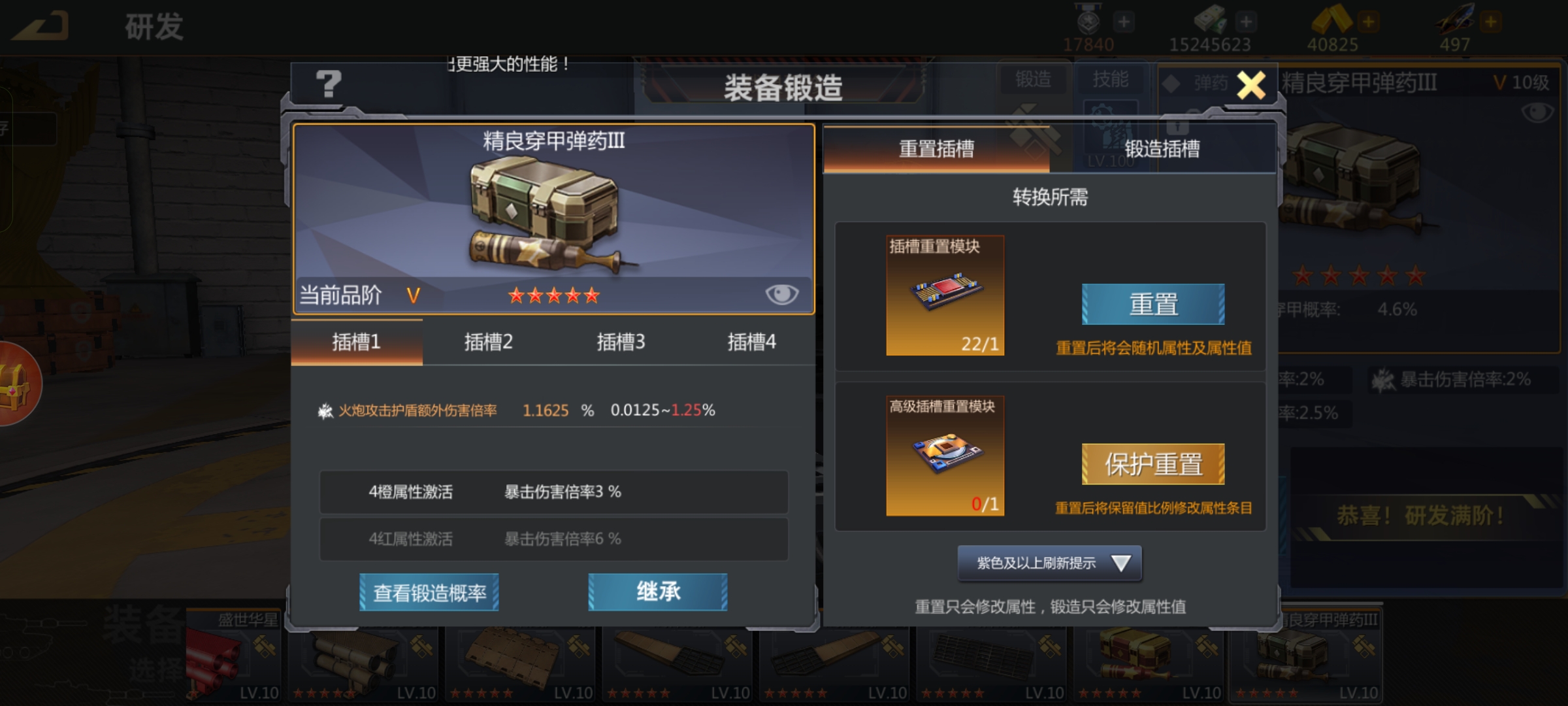Toggle the eye icon on background item card
The width and height of the screenshot is (1568, 706).
click(x=1537, y=113)
